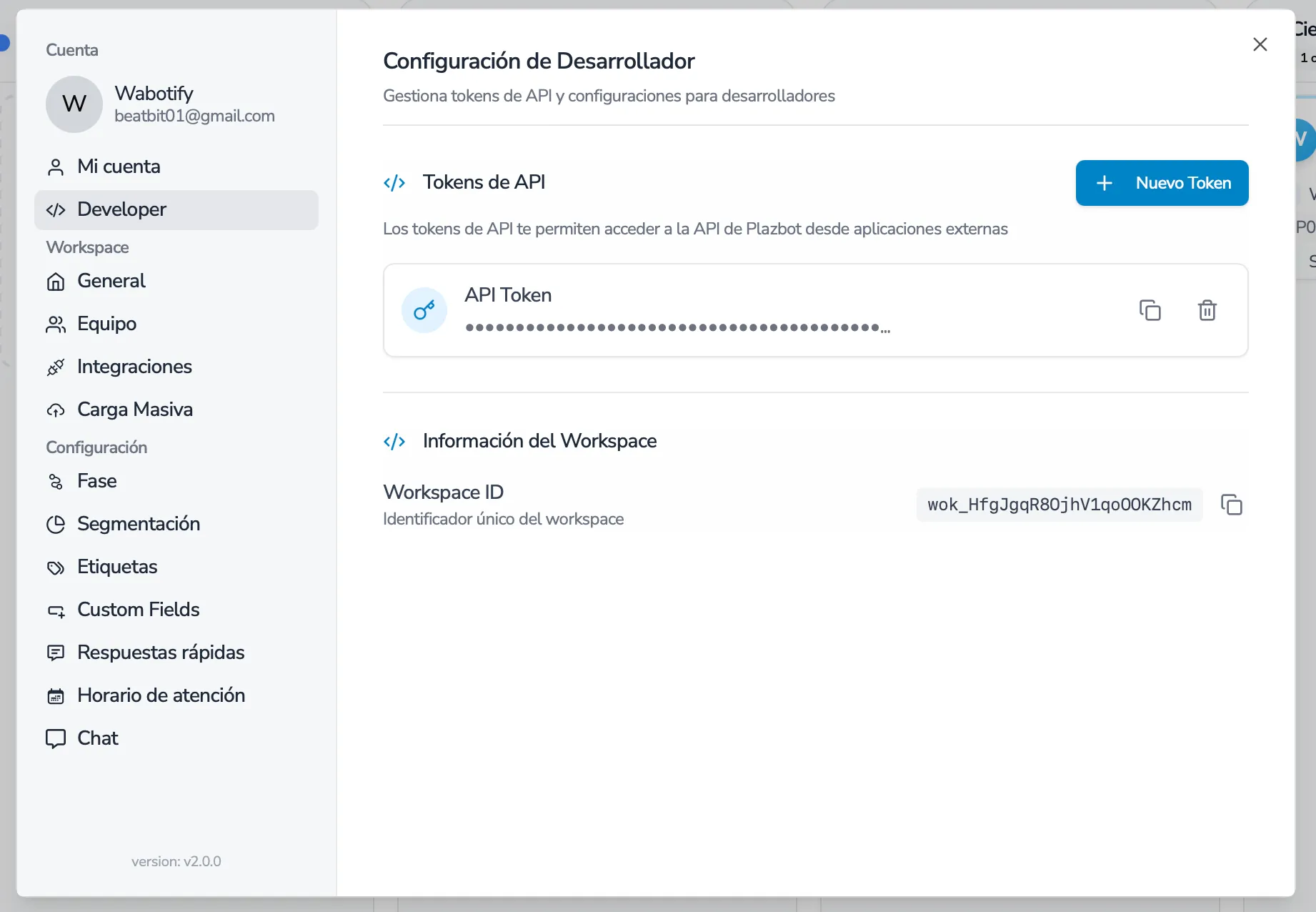
Task: Create a new token with Nuevo Token
Action: (x=1162, y=183)
